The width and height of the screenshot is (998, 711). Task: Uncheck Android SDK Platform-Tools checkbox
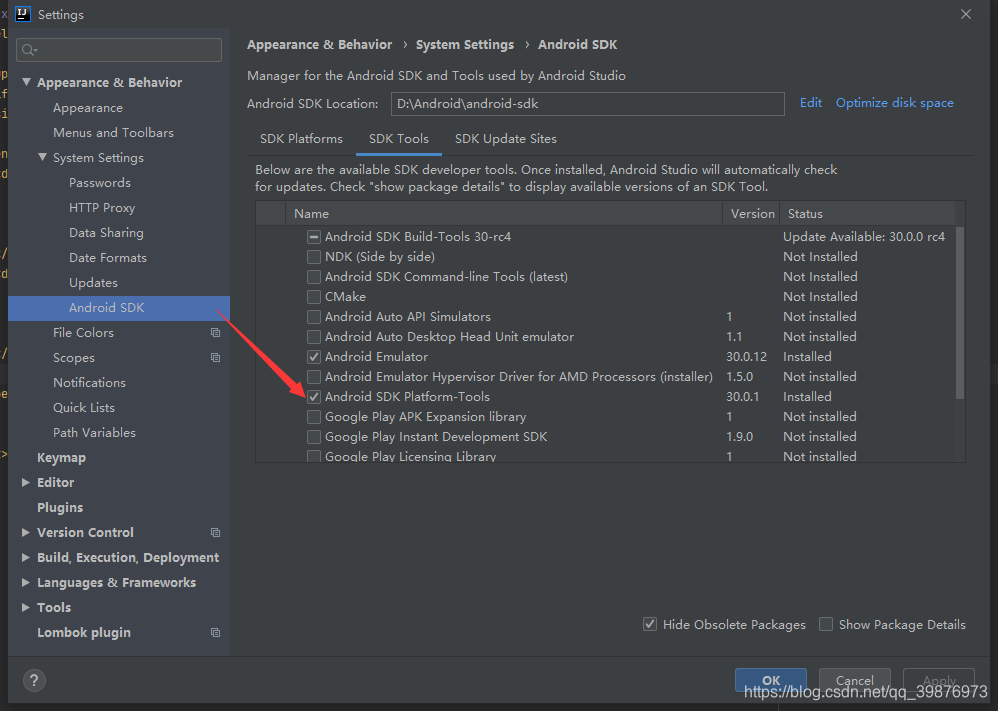coord(314,397)
